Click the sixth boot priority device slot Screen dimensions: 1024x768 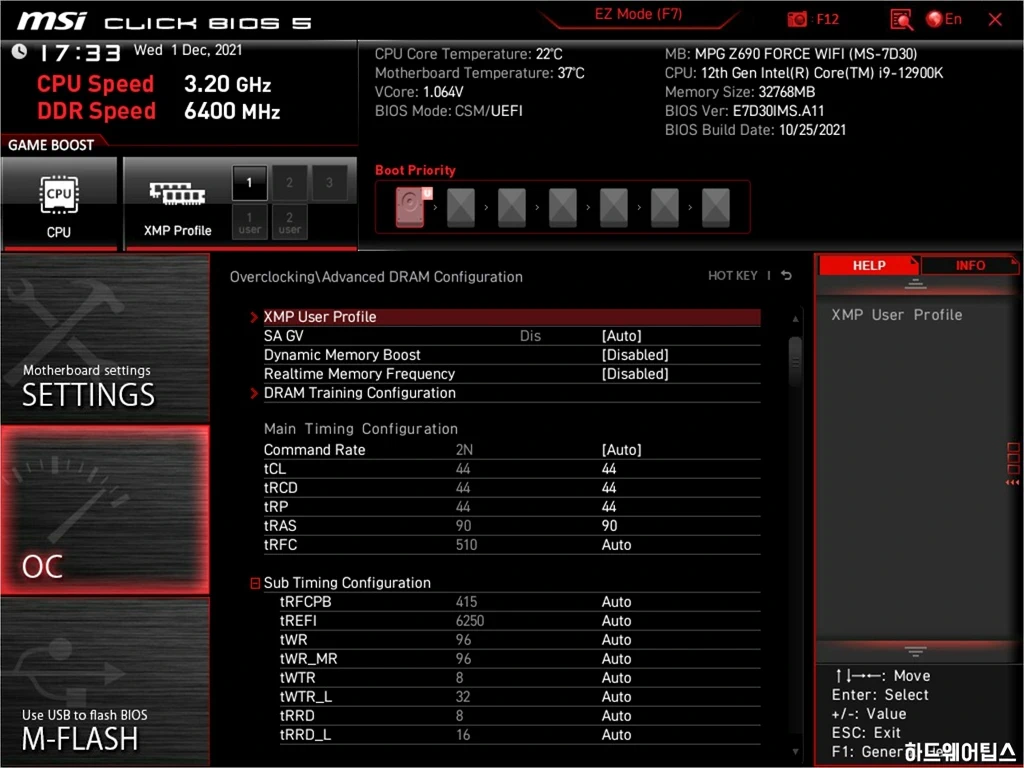click(x=665, y=208)
